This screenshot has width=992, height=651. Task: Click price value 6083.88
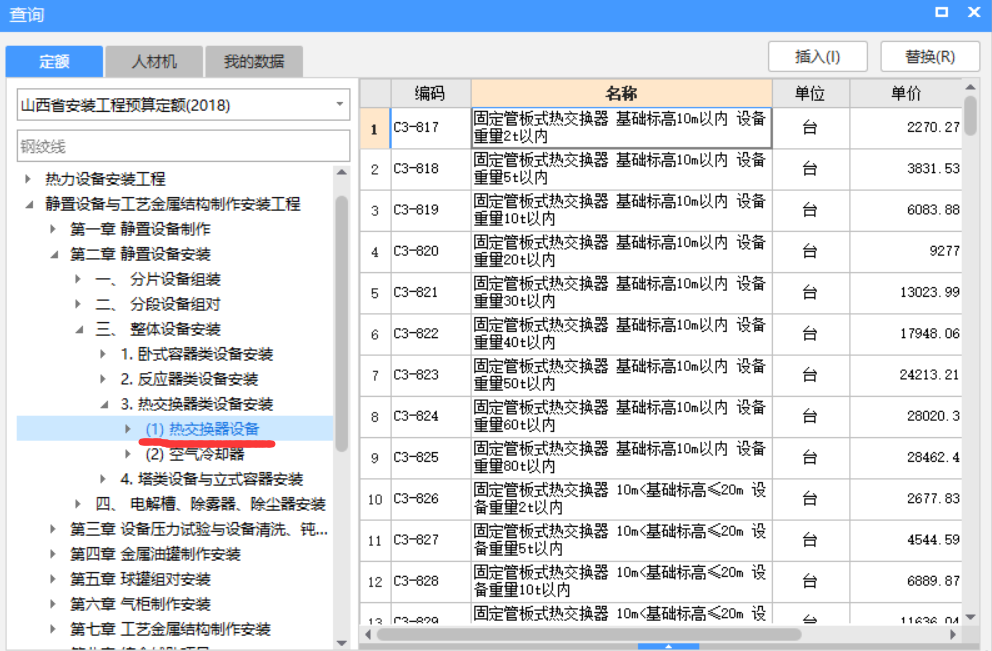click(933, 209)
